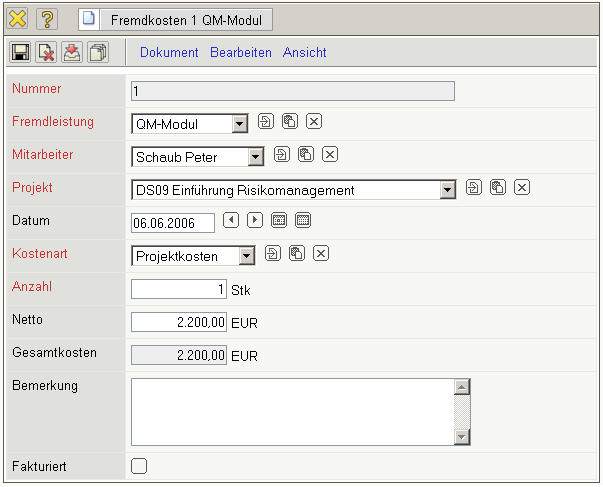The image size is (603, 487).
Task: Toggle the Fakturiert checkbox
Action: [139, 465]
